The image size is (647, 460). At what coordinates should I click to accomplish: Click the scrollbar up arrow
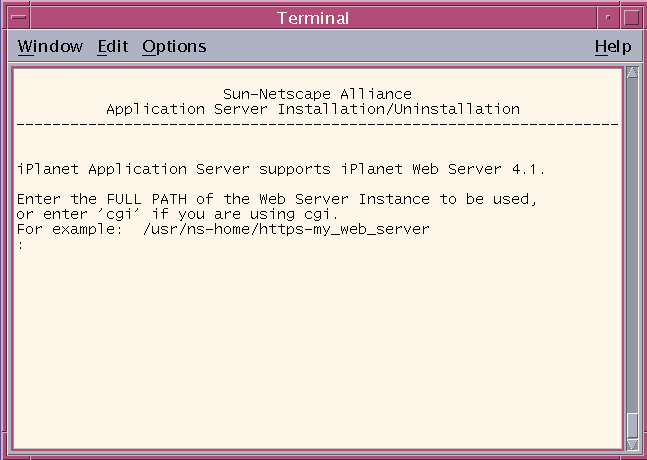click(x=632, y=72)
